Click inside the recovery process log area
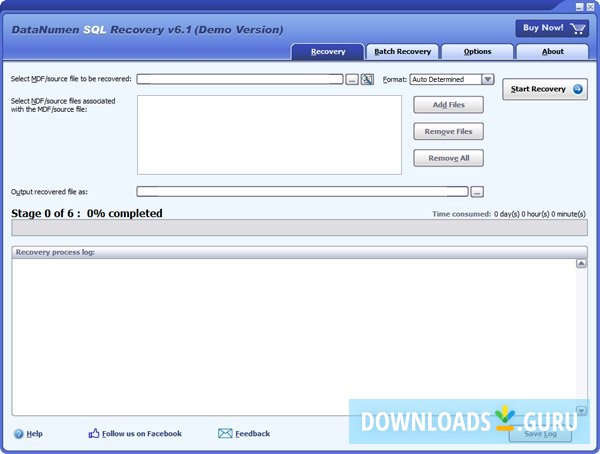Viewport: 600px width, 454px height. 294,337
